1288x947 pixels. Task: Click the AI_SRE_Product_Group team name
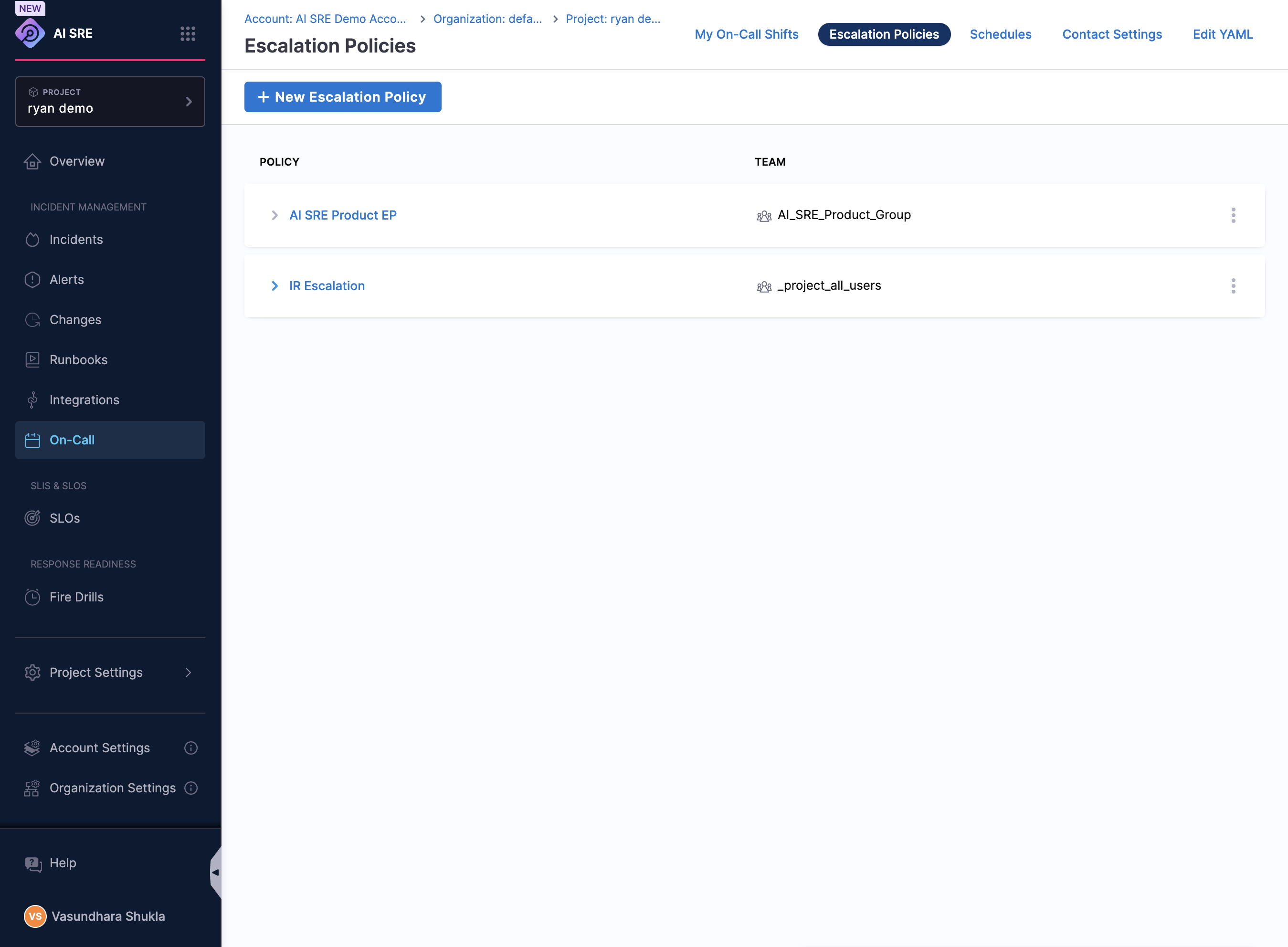point(844,215)
